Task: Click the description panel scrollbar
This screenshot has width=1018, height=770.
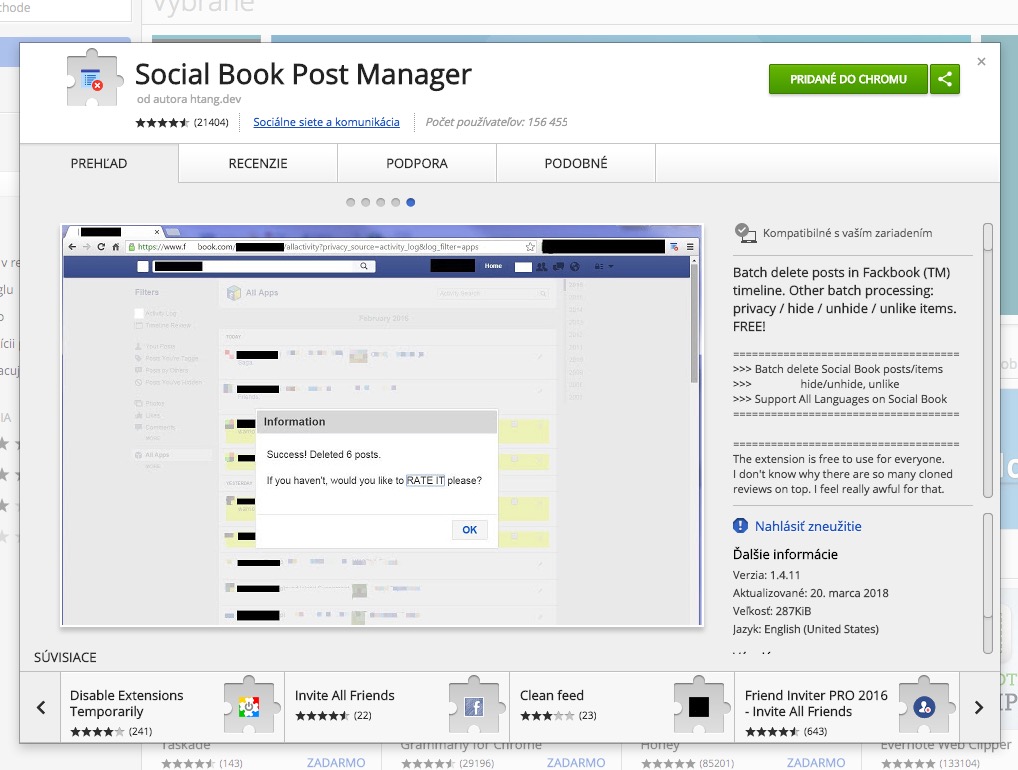Action: (x=987, y=360)
